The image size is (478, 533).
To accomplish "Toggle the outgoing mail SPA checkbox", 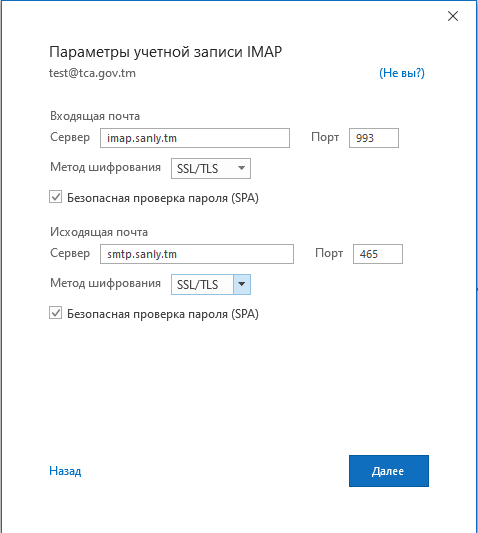I will pyautogui.click(x=55, y=313).
